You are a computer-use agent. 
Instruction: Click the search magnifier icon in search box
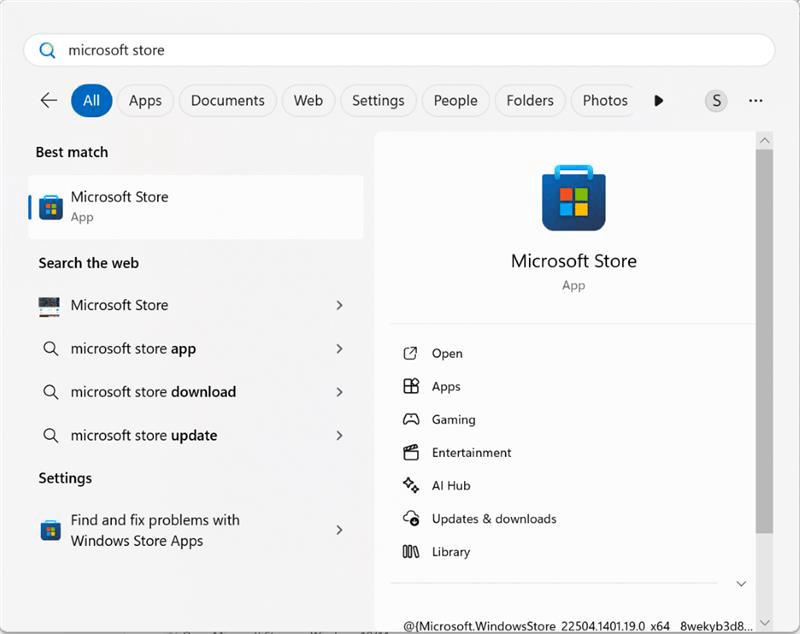pyautogui.click(x=47, y=50)
